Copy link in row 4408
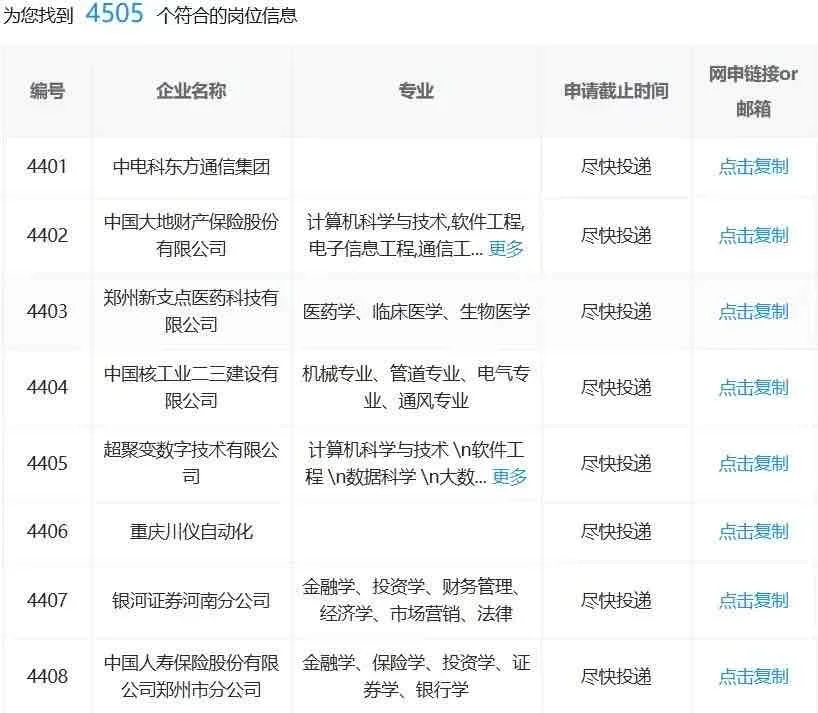The height and width of the screenshot is (713, 818). (753, 677)
